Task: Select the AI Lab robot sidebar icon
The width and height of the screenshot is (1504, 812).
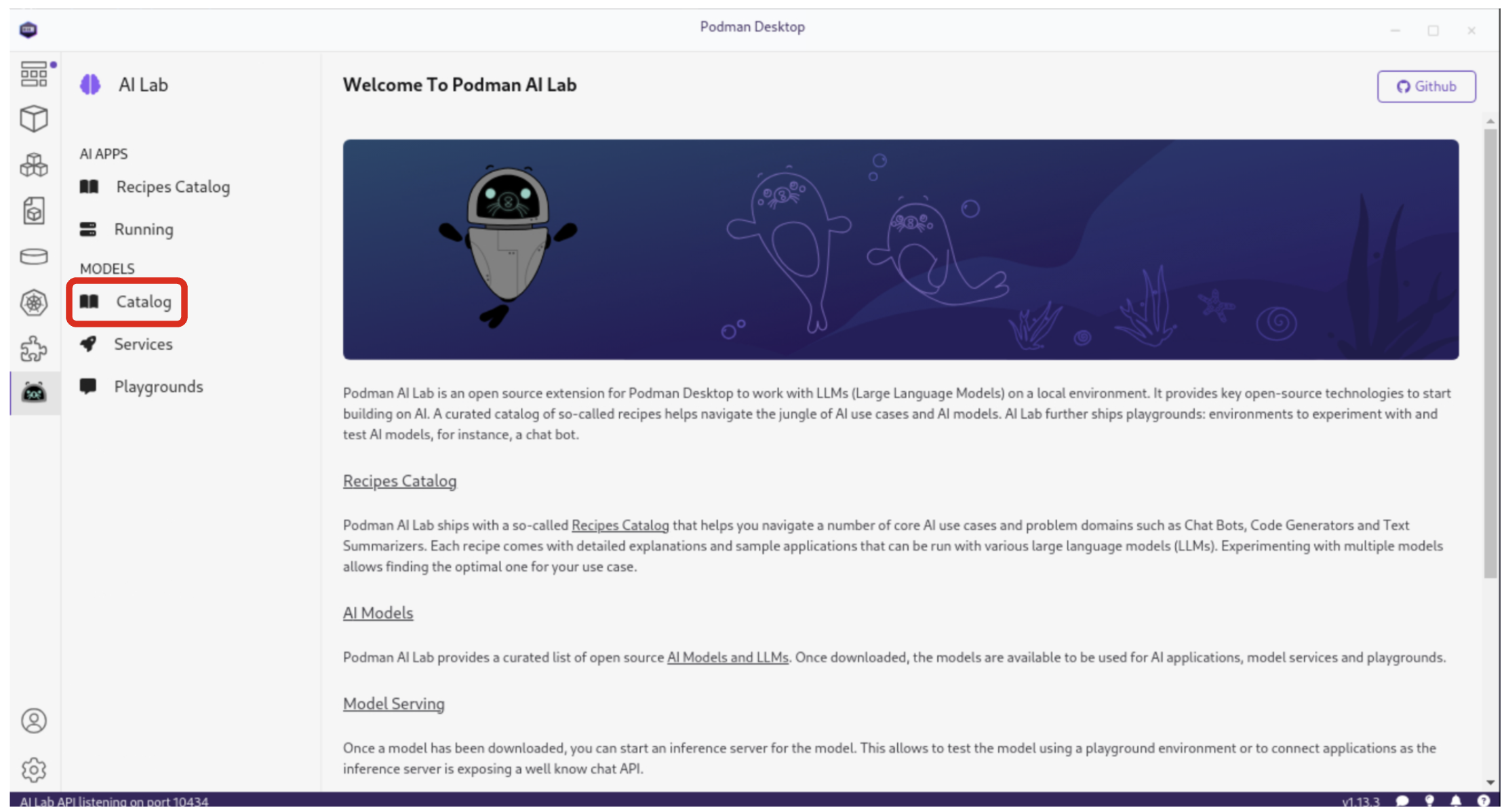Action: coord(34,392)
